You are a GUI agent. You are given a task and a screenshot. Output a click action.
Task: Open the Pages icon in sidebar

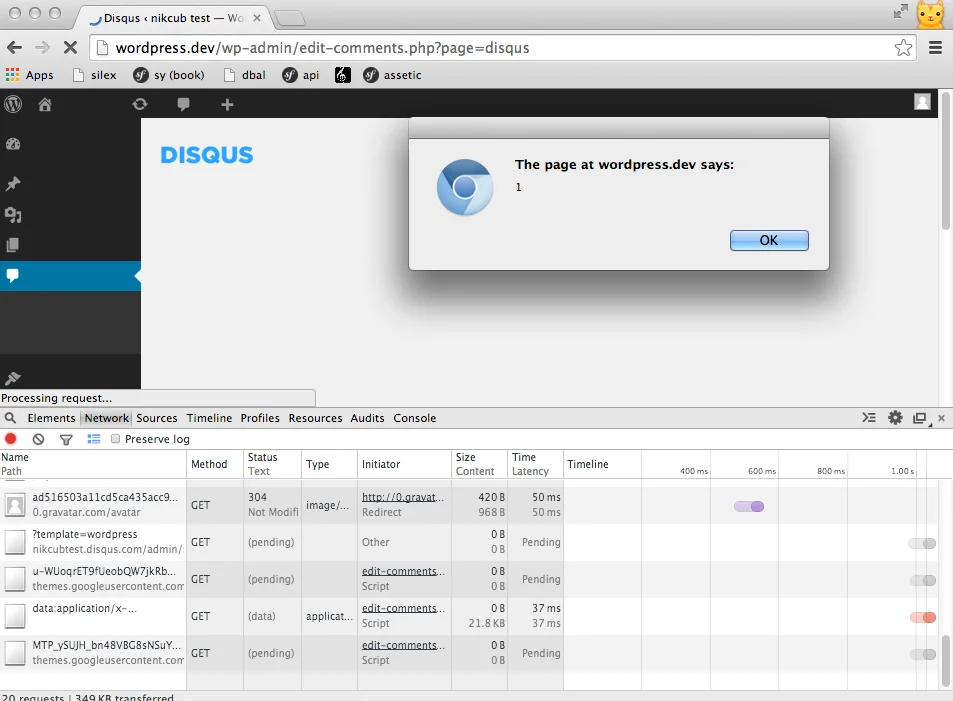click(13, 245)
